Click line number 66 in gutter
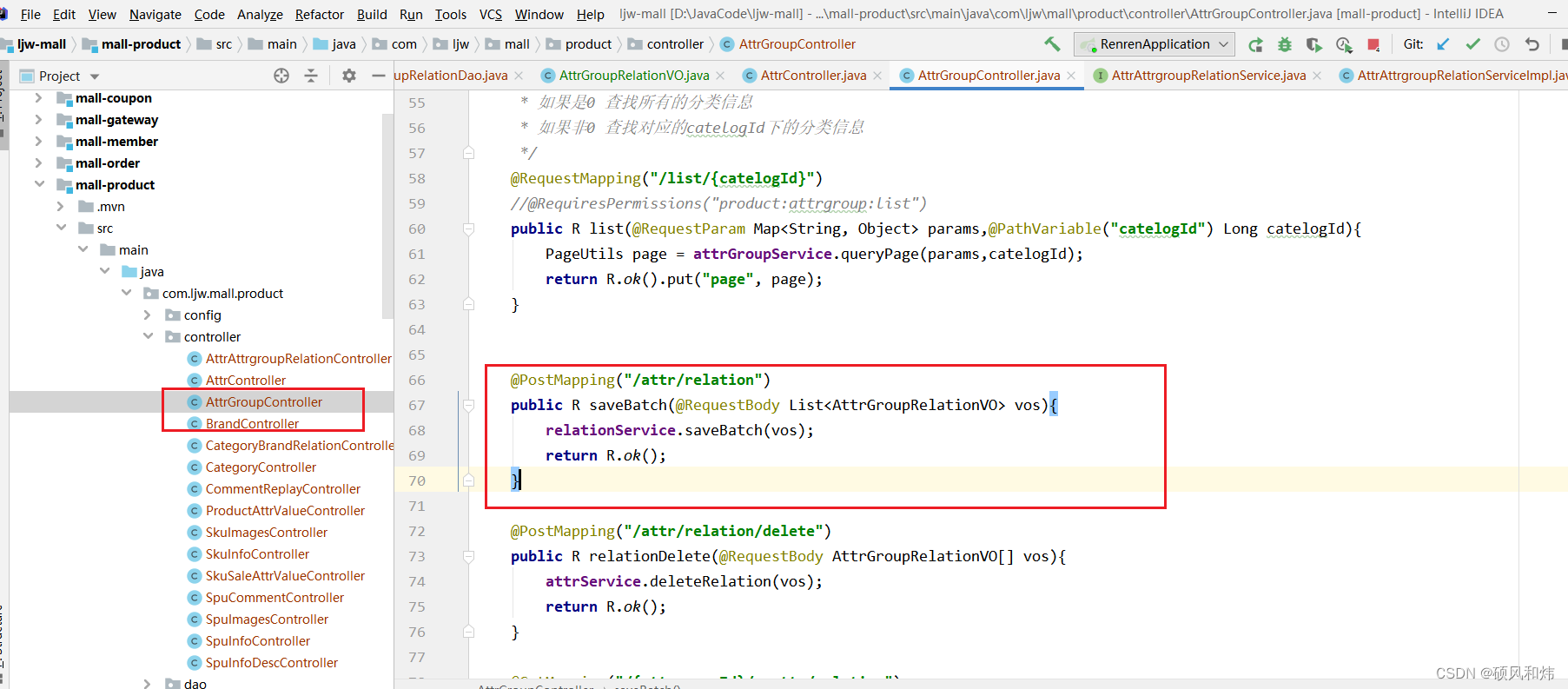Viewport: 1568px width, 689px height. pyautogui.click(x=417, y=381)
